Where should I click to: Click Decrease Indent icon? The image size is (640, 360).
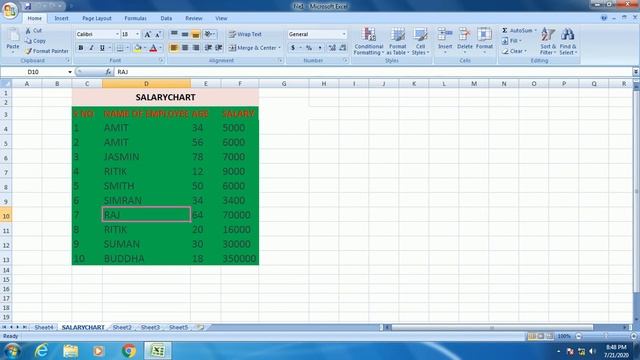(208, 48)
